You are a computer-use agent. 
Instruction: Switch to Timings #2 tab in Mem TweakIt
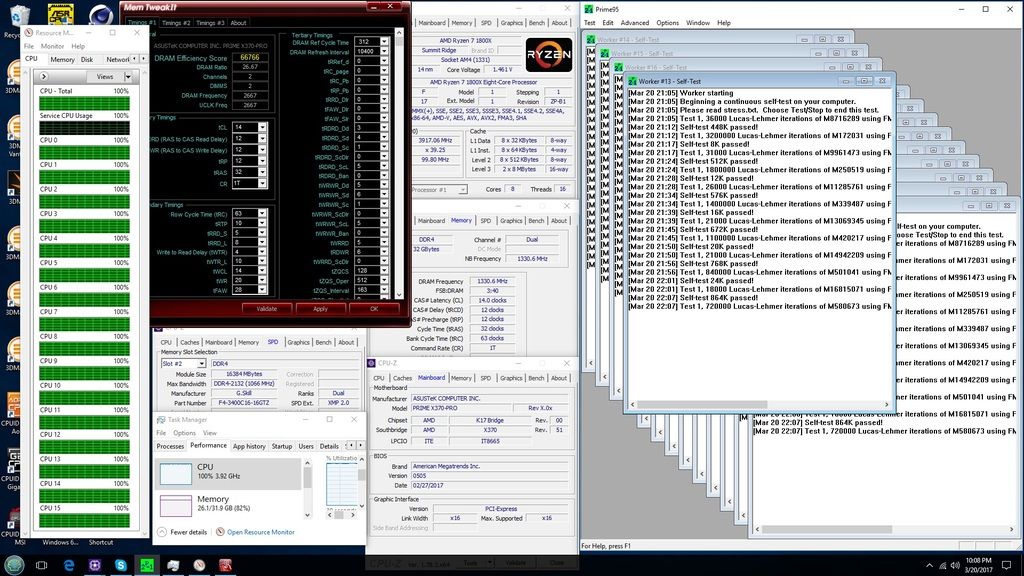point(176,23)
